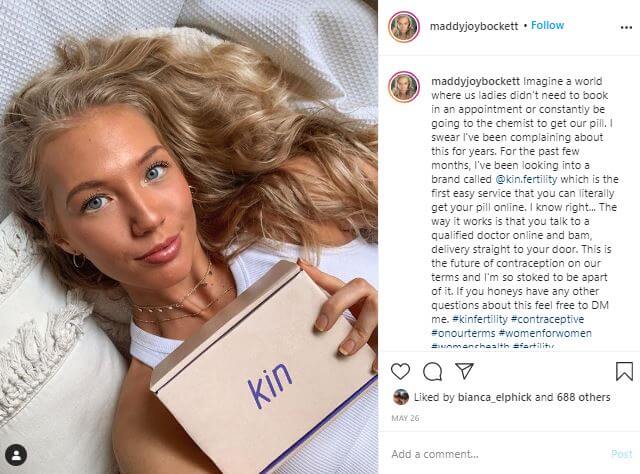Open maddyjoybockett username in header
This screenshot has height=474, width=640.
(x=474, y=26)
